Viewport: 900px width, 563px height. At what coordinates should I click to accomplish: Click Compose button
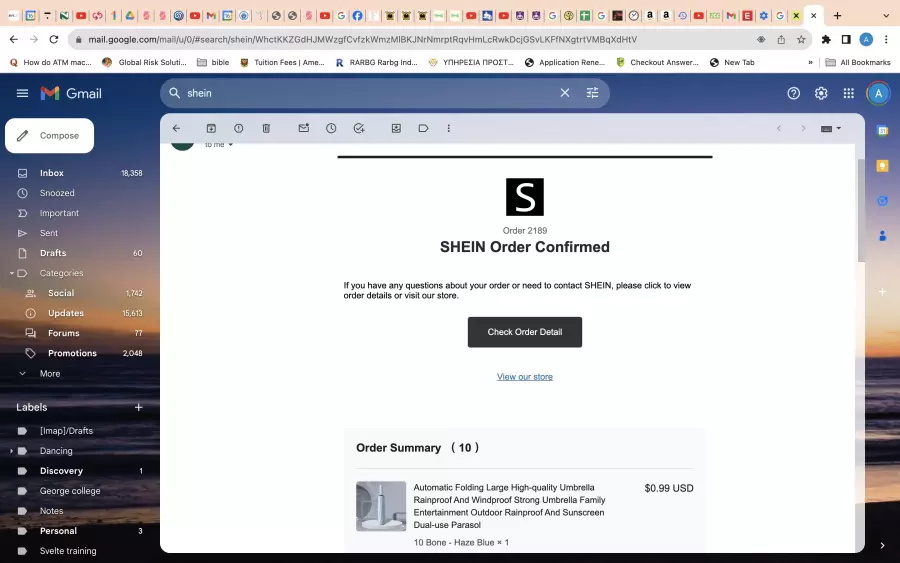tap(49, 135)
